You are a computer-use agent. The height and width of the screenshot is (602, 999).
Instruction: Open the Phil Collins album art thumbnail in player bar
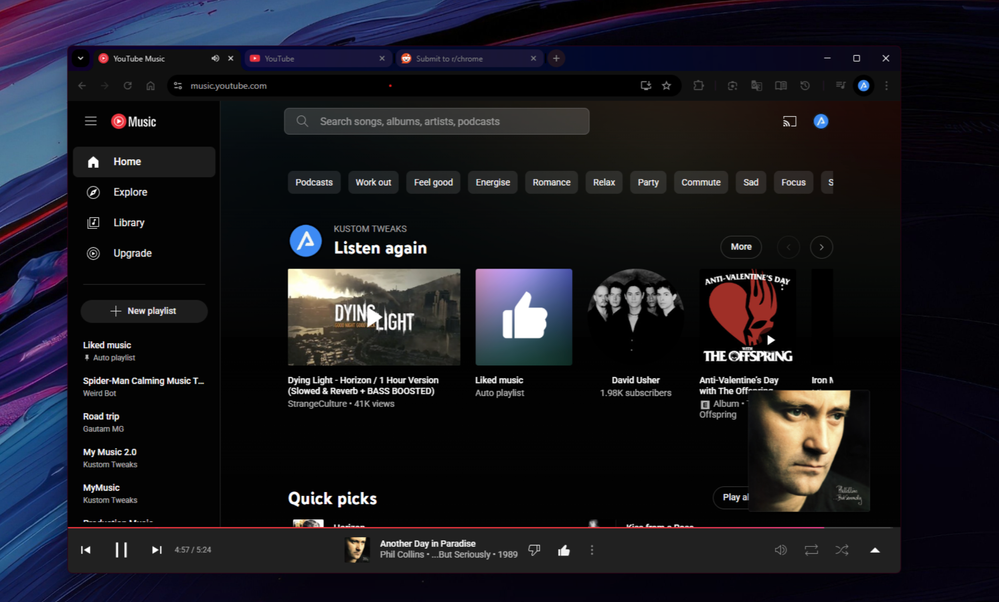point(357,550)
